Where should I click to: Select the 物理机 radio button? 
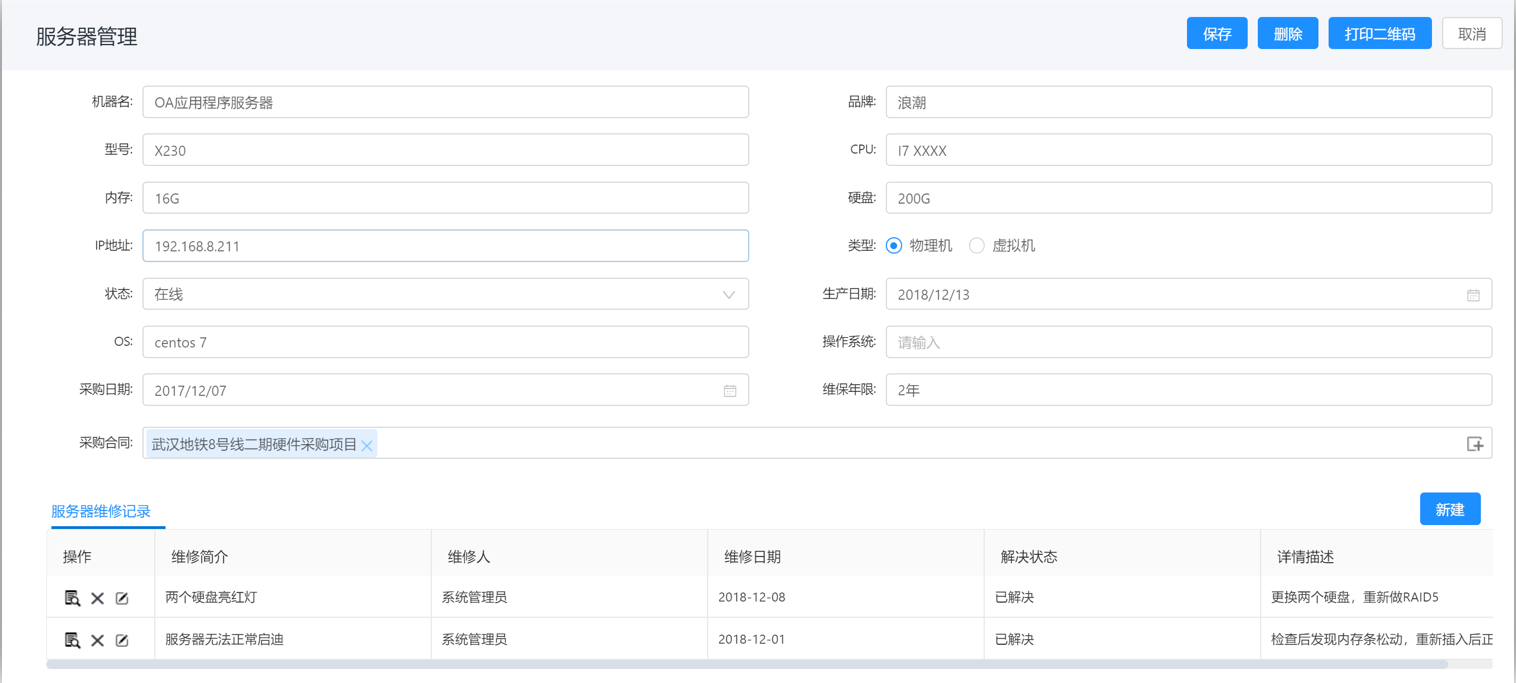point(894,246)
